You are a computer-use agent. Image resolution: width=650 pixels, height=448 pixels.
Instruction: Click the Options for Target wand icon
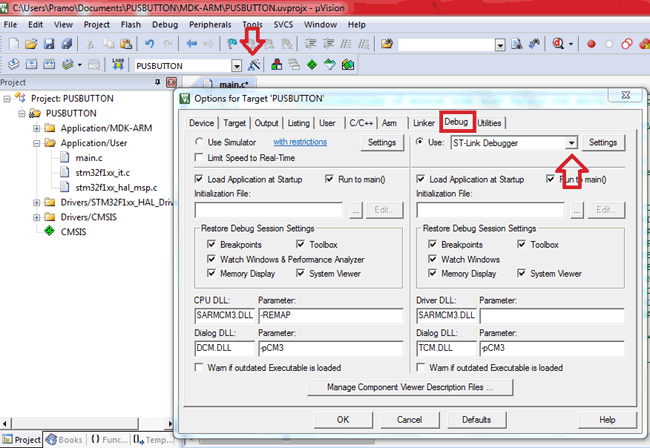point(254,65)
